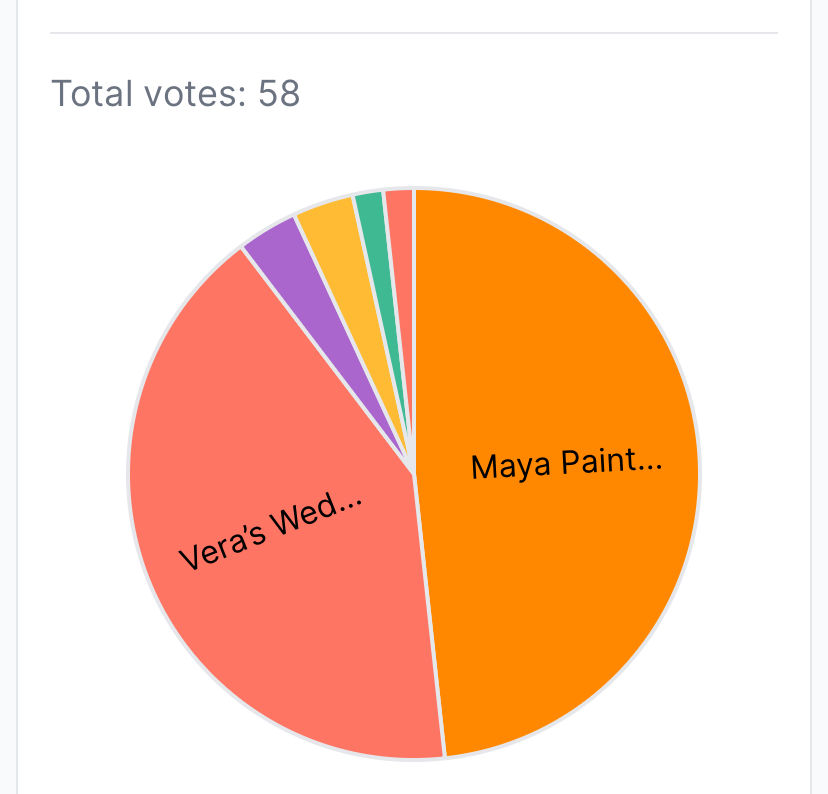The height and width of the screenshot is (794, 828).
Task: Click the horizontal divider above Total votes
Action: point(414,33)
